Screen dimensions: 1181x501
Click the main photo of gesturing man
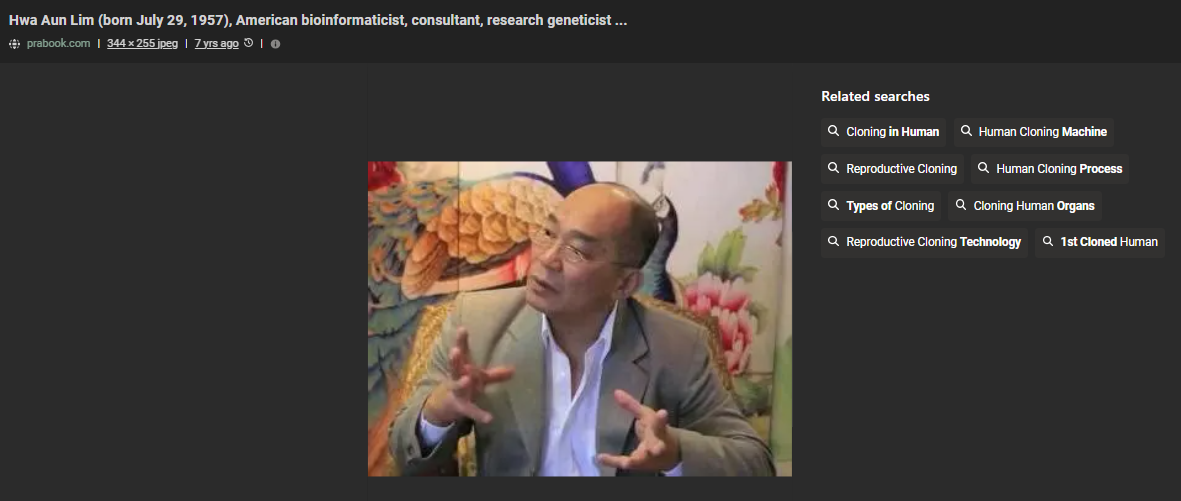579,319
